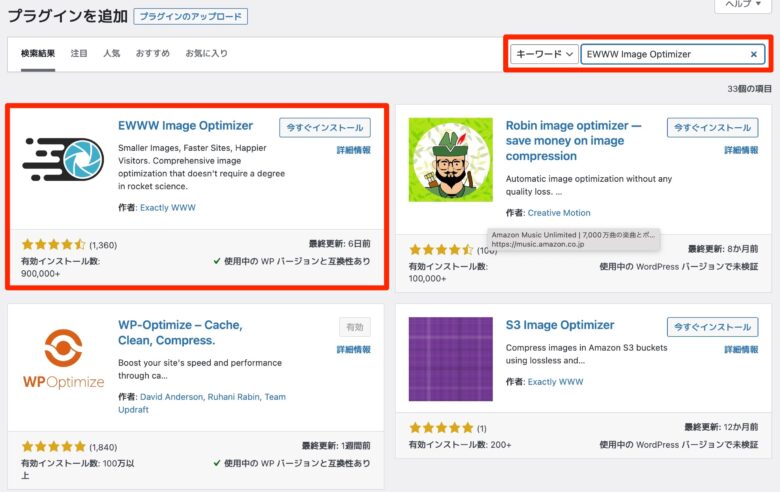Image resolution: width=780 pixels, height=492 pixels.
Task: Click 'Automatic image optimization without any quality loss' text
Action: (589, 185)
